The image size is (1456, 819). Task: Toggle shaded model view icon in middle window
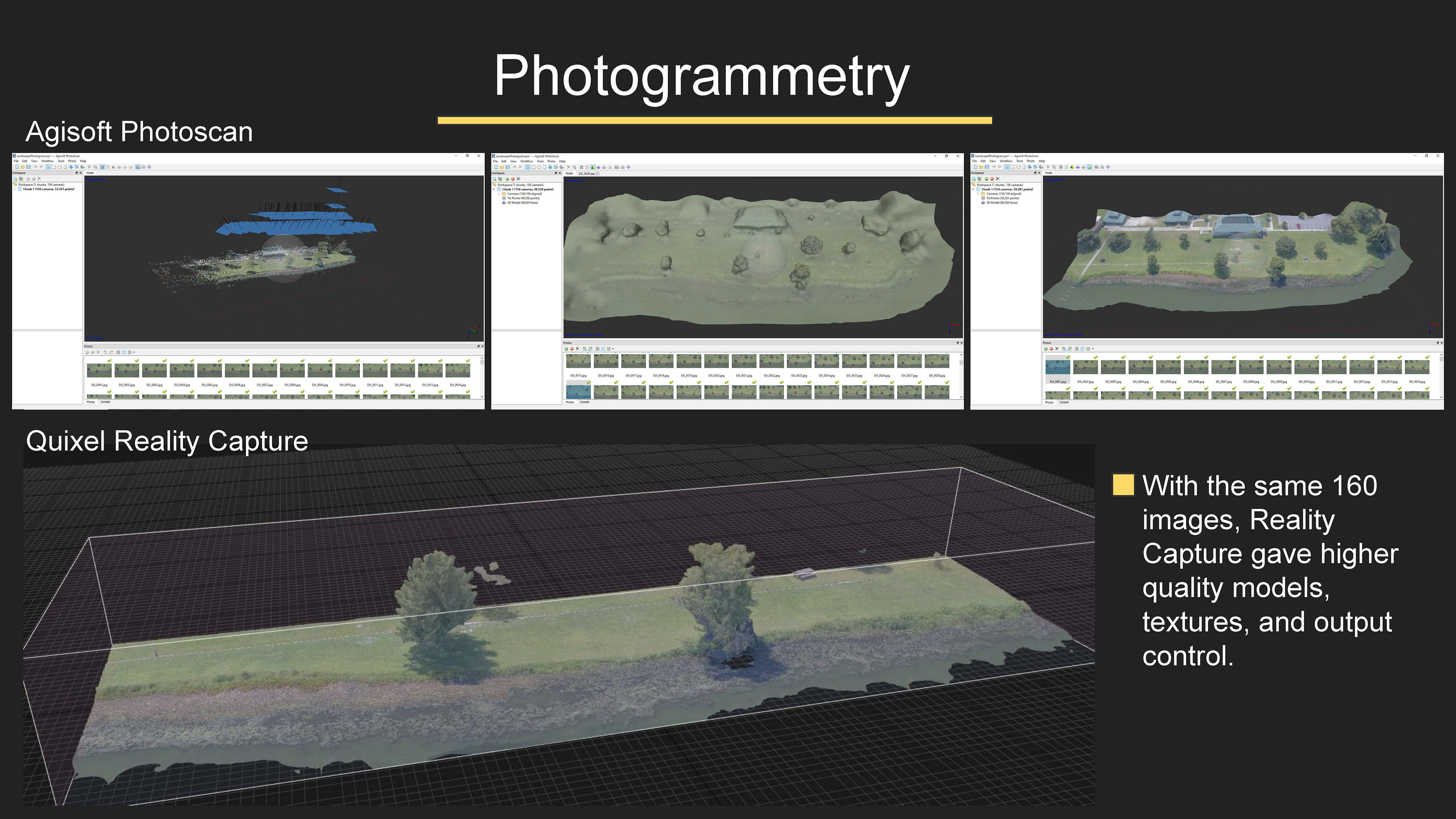(593, 167)
